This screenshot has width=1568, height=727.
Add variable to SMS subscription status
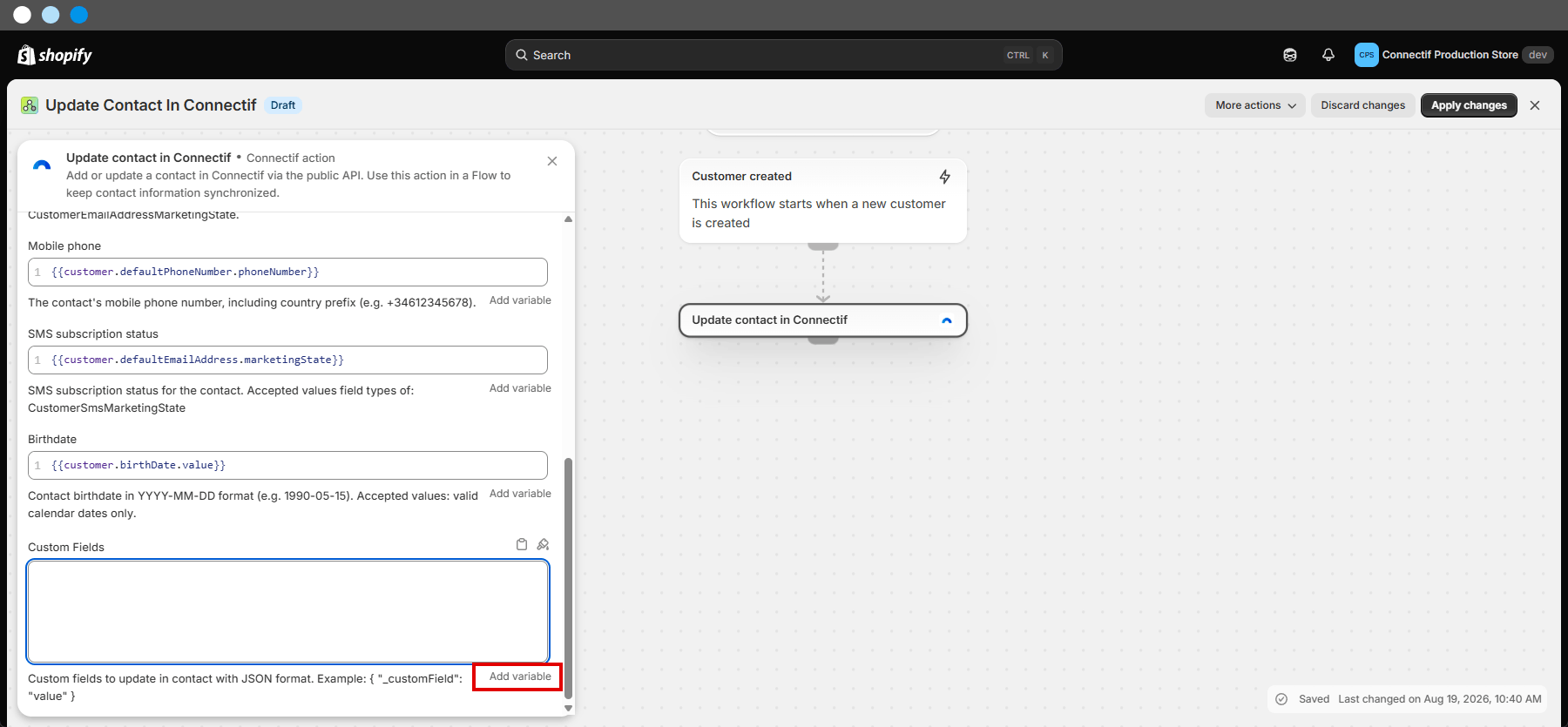click(x=520, y=388)
